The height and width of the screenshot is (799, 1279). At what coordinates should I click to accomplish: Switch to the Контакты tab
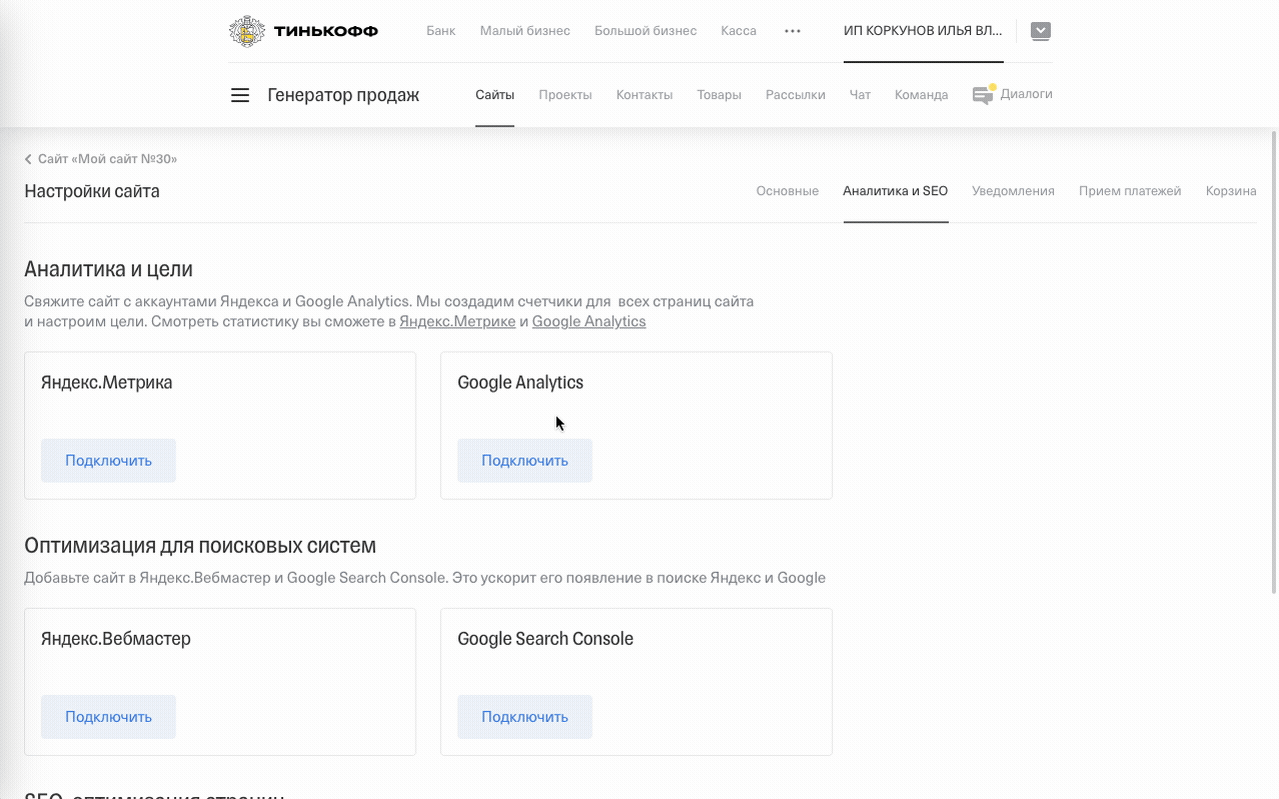645,95
